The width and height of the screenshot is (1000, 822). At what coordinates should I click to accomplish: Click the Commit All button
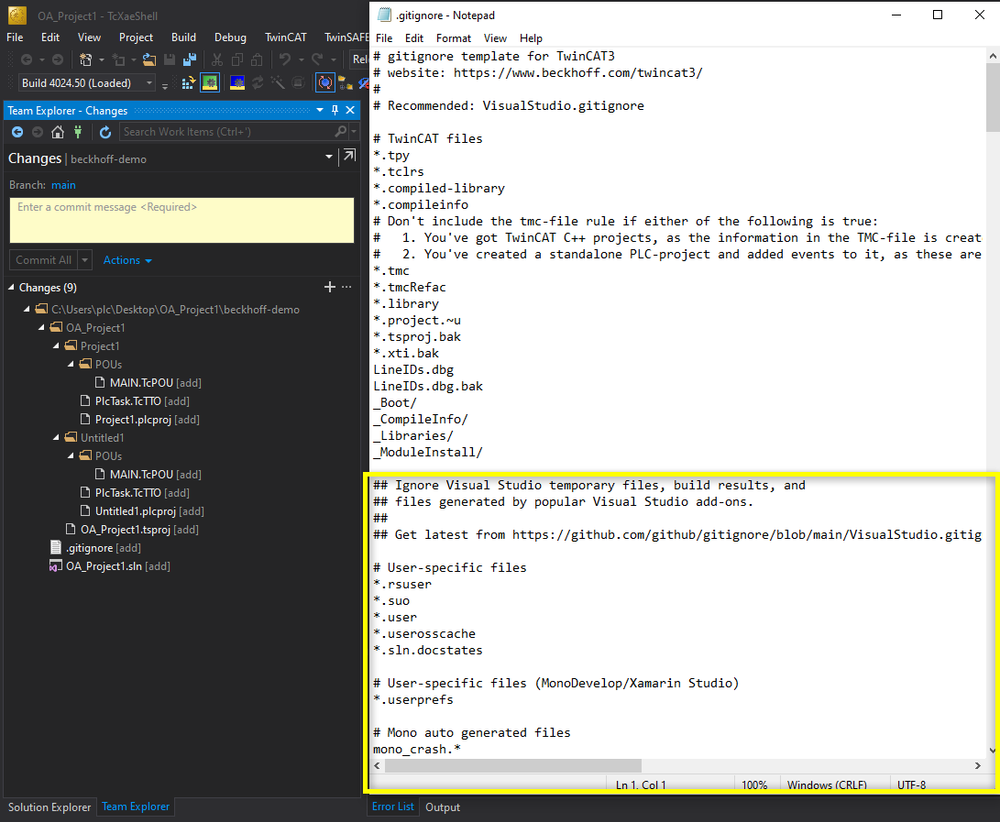pos(43,260)
